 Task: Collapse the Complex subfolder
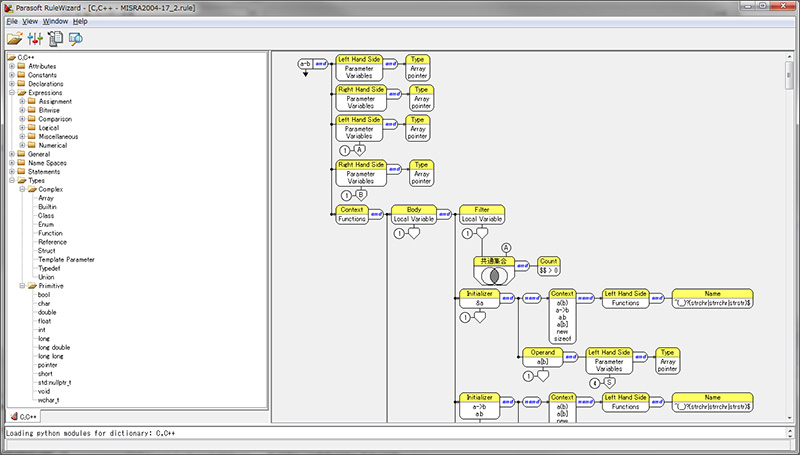[22, 189]
